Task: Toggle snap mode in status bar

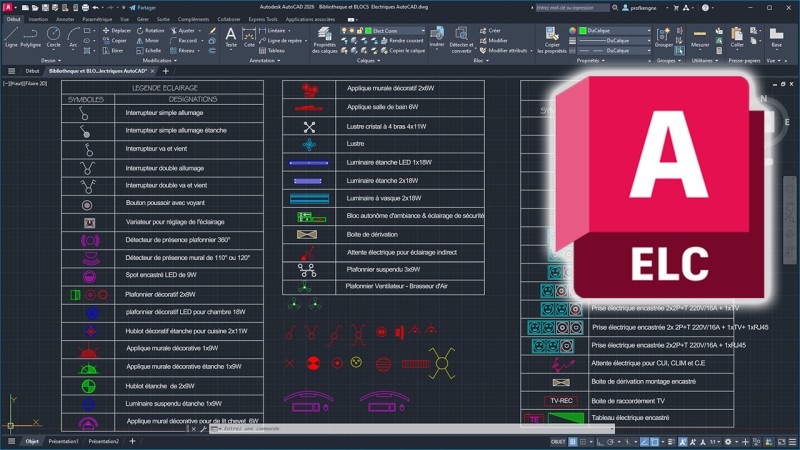Action: point(583,442)
